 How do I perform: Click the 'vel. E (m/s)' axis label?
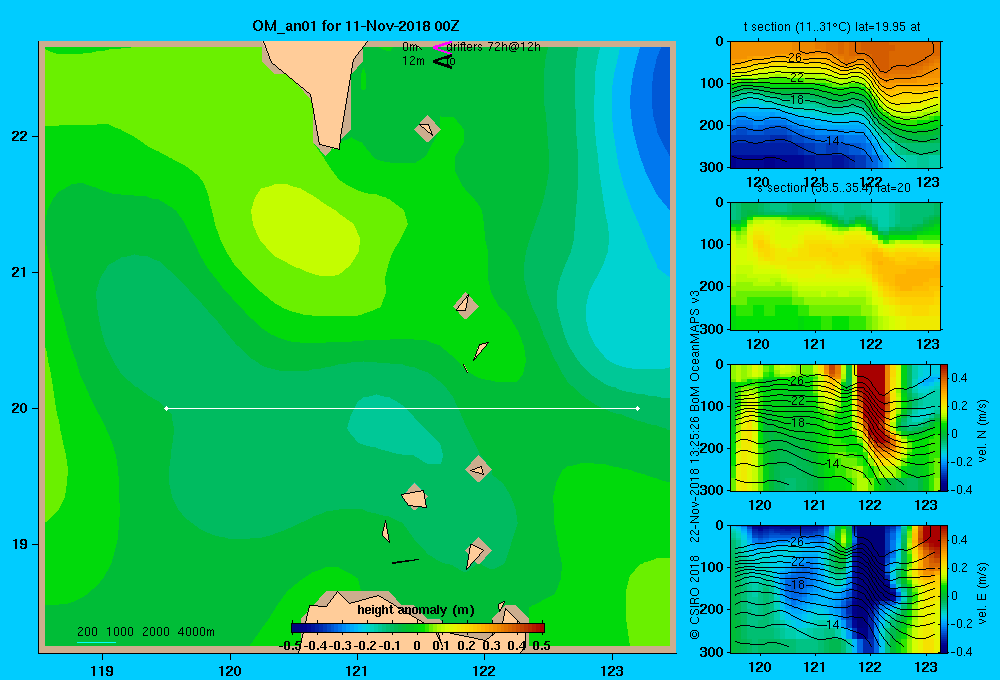click(982, 593)
